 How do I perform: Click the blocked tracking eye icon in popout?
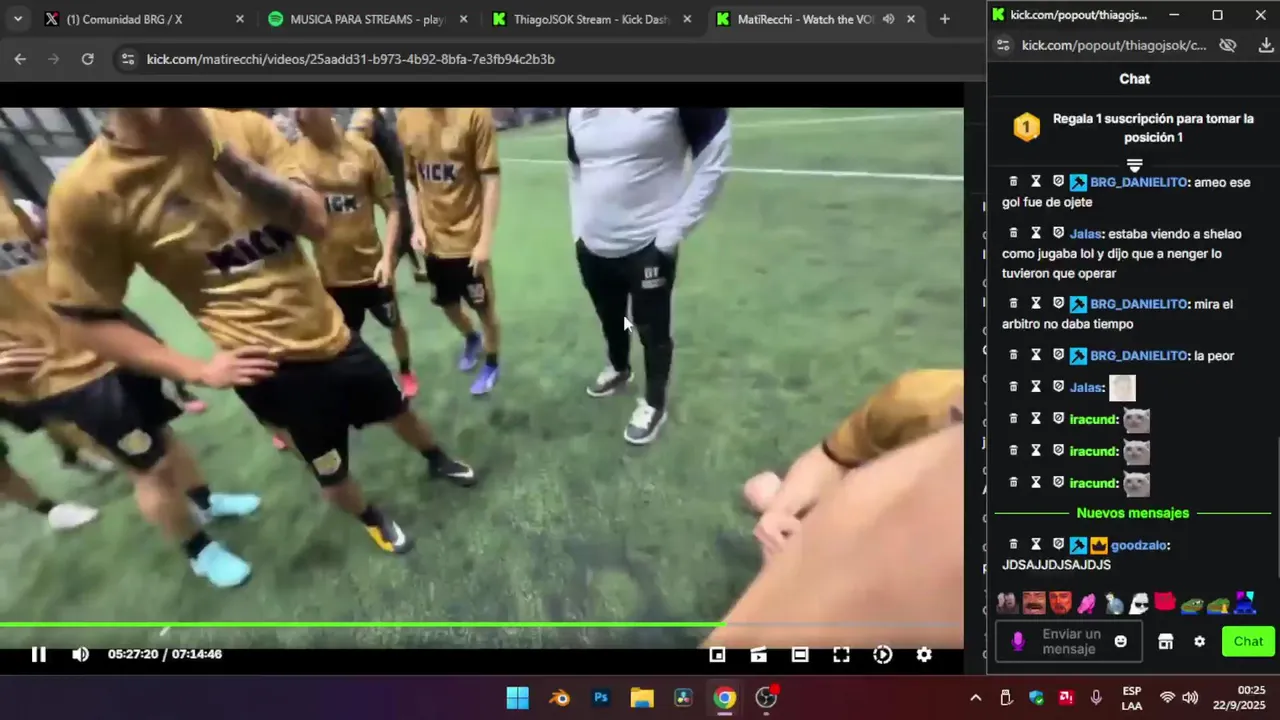1228,45
